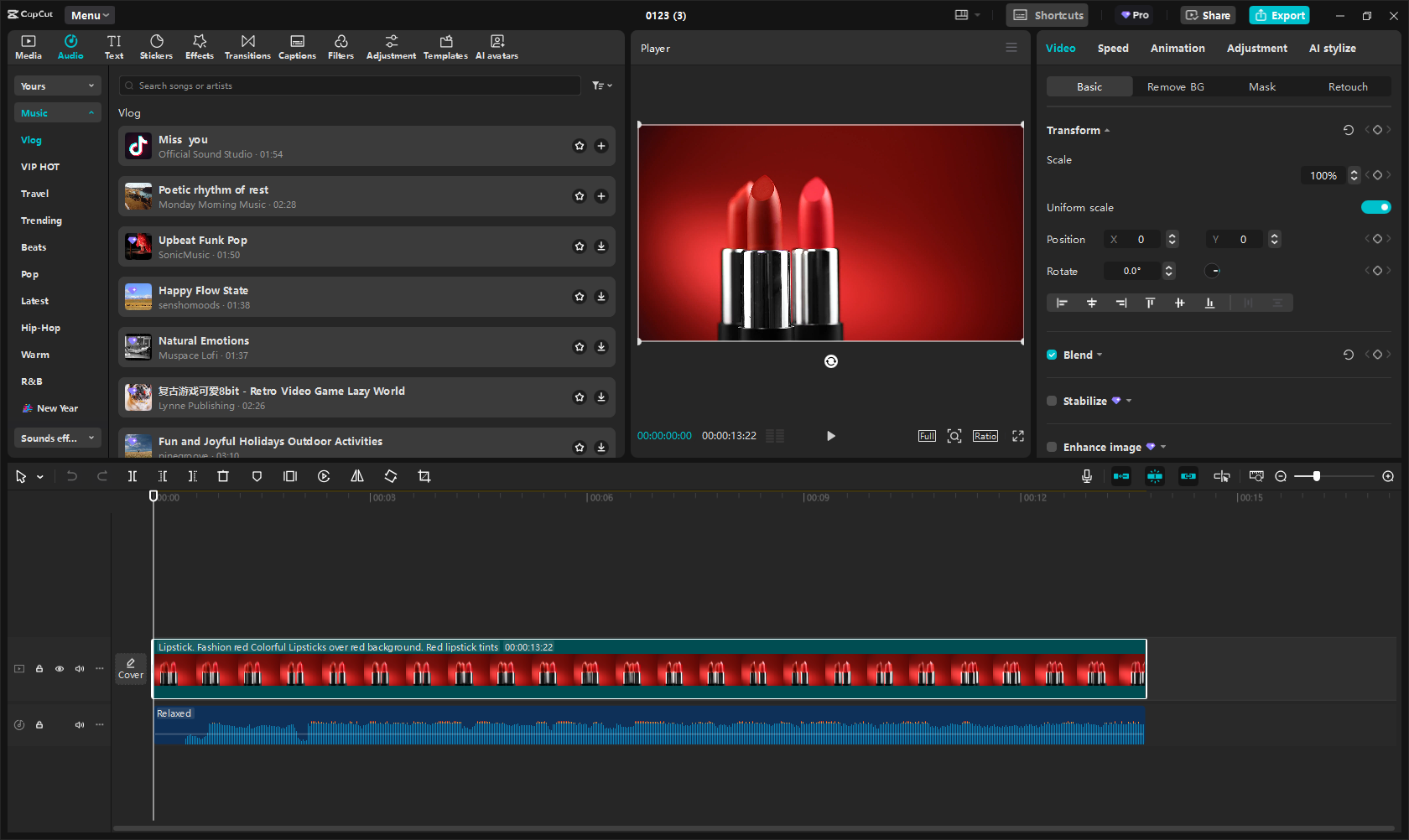
Task: Open the song filter dropdown
Action: tap(602, 86)
